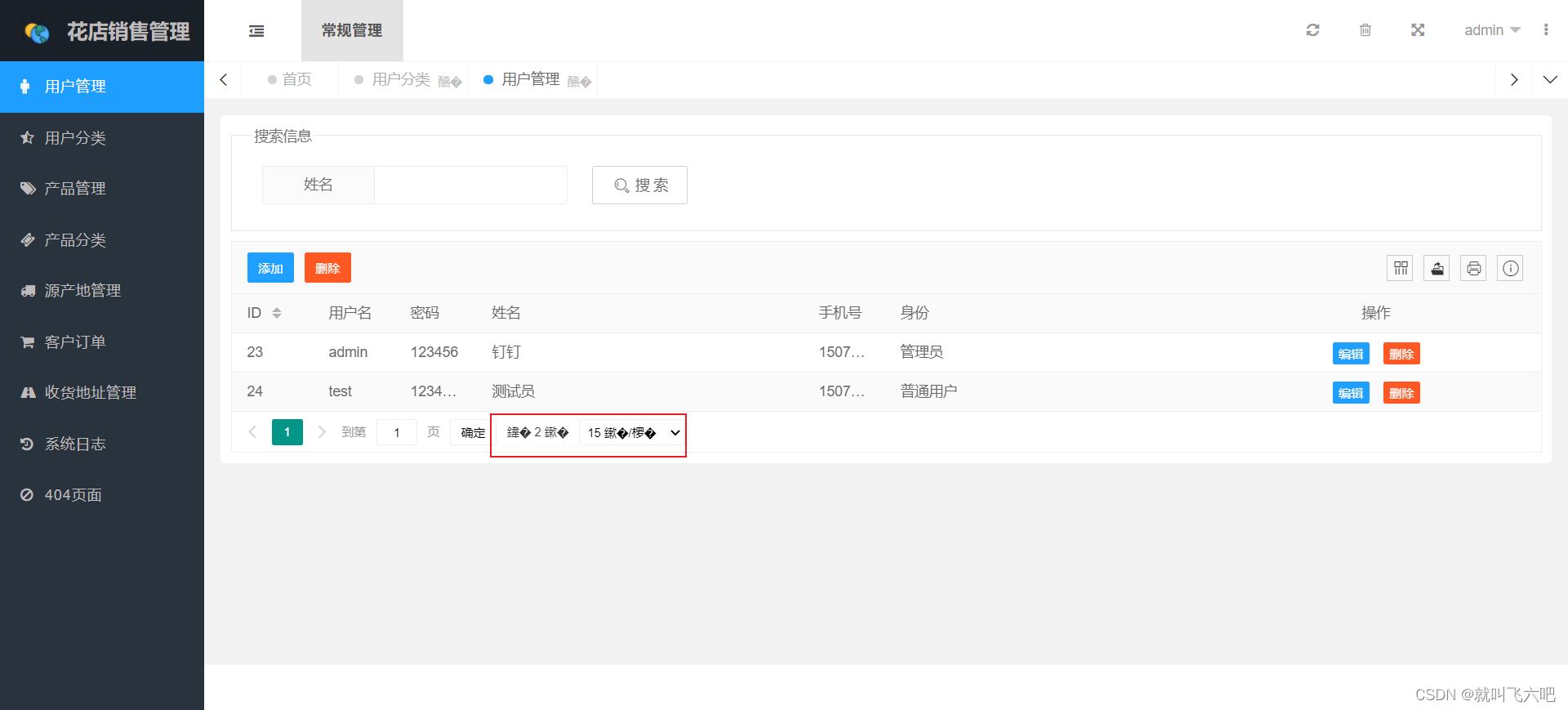This screenshot has height=710, width=1568.
Task: Click the 钉钉 name cell
Action: coord(506,352)
